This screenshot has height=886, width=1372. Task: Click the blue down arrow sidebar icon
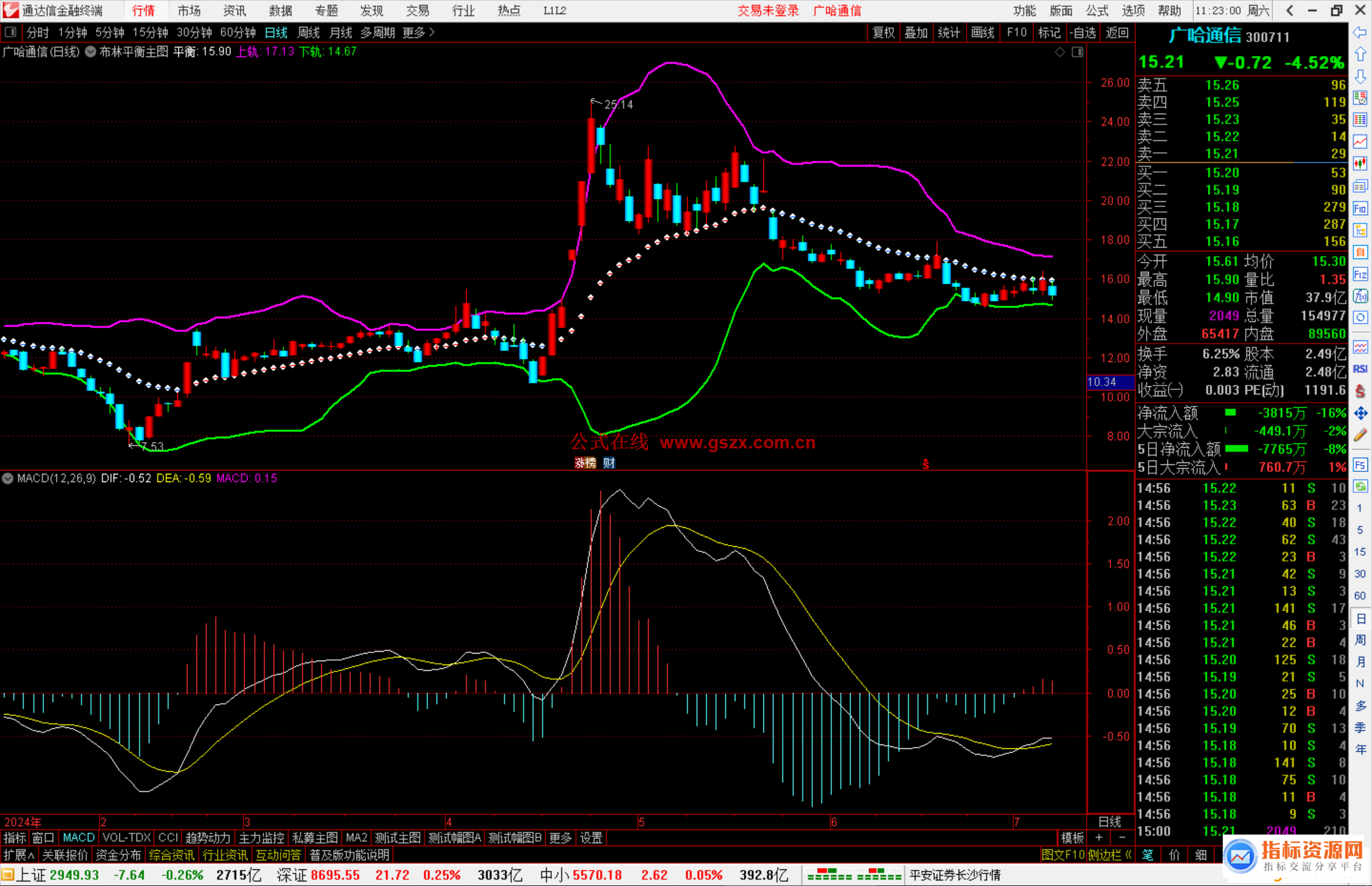click(x=1360, y=76)
